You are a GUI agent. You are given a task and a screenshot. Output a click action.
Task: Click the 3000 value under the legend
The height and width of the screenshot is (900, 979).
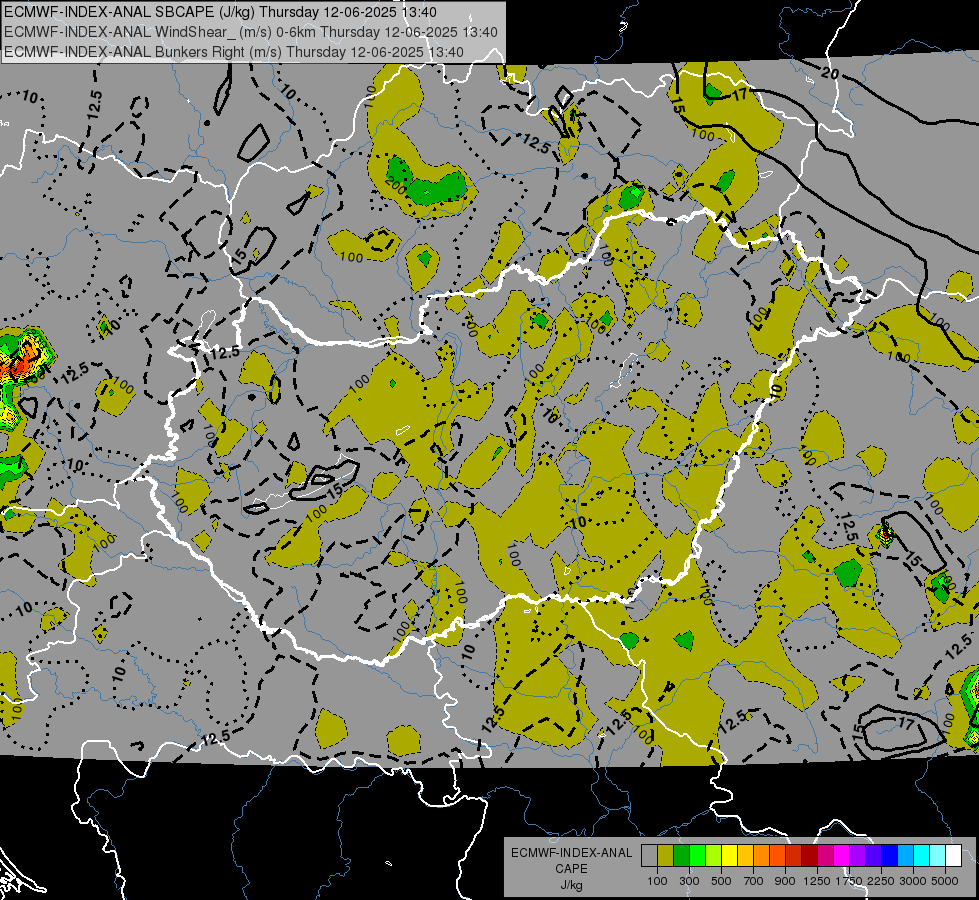pos(913,881)
